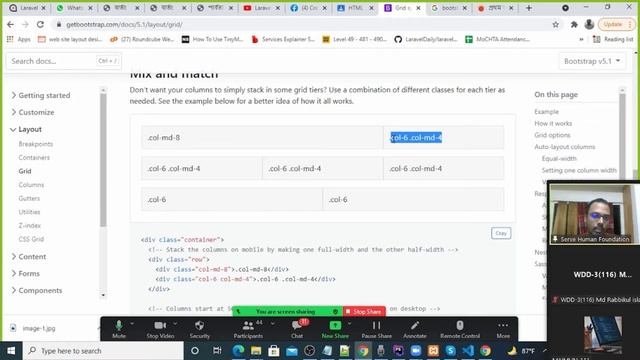This screenshot has width=640, height=360.
Task: Expand the Forms section
Action: [25, 273]
